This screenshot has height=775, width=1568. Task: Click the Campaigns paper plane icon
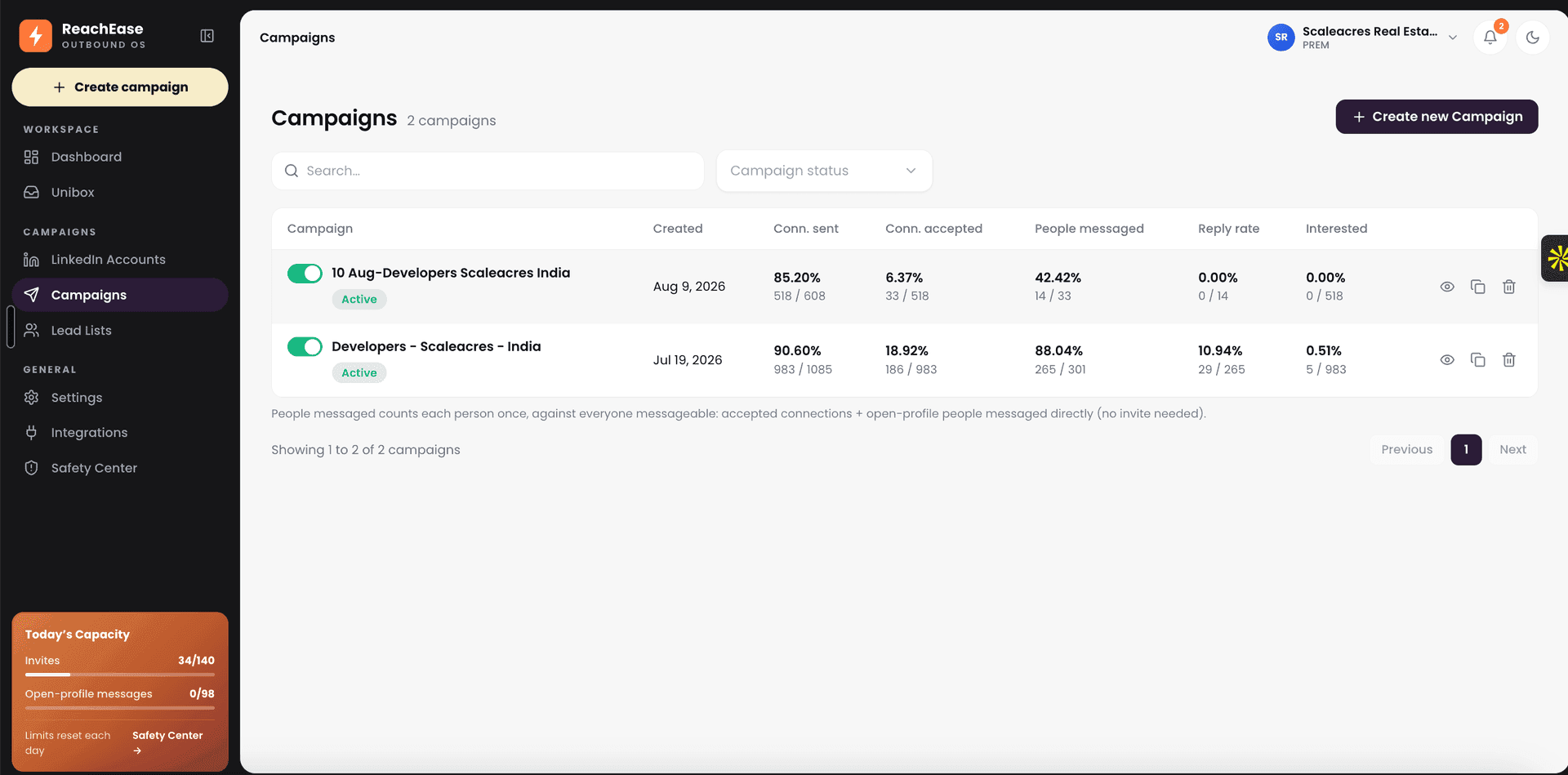pyautogui.click(x=31, y=295)
